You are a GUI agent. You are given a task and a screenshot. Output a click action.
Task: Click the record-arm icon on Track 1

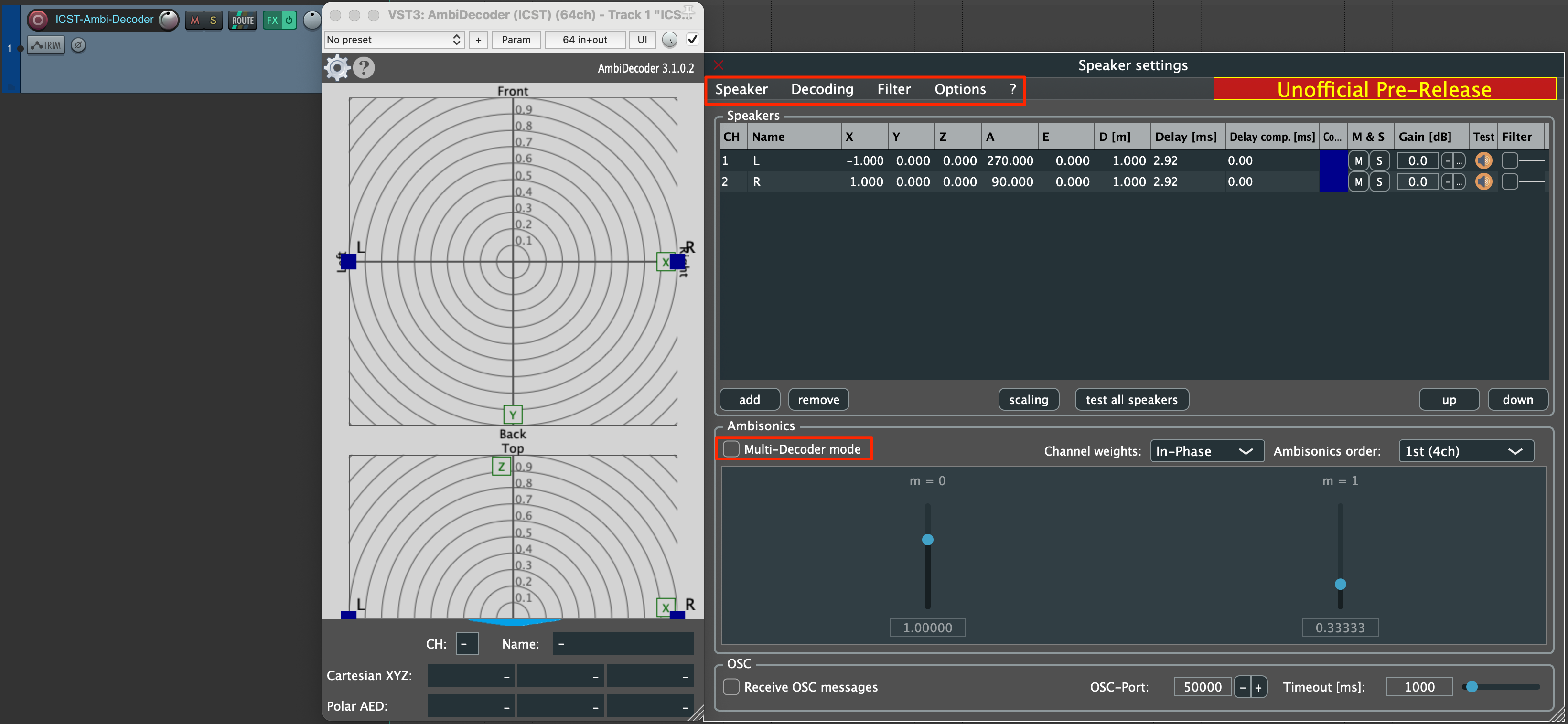pos(38,20)
